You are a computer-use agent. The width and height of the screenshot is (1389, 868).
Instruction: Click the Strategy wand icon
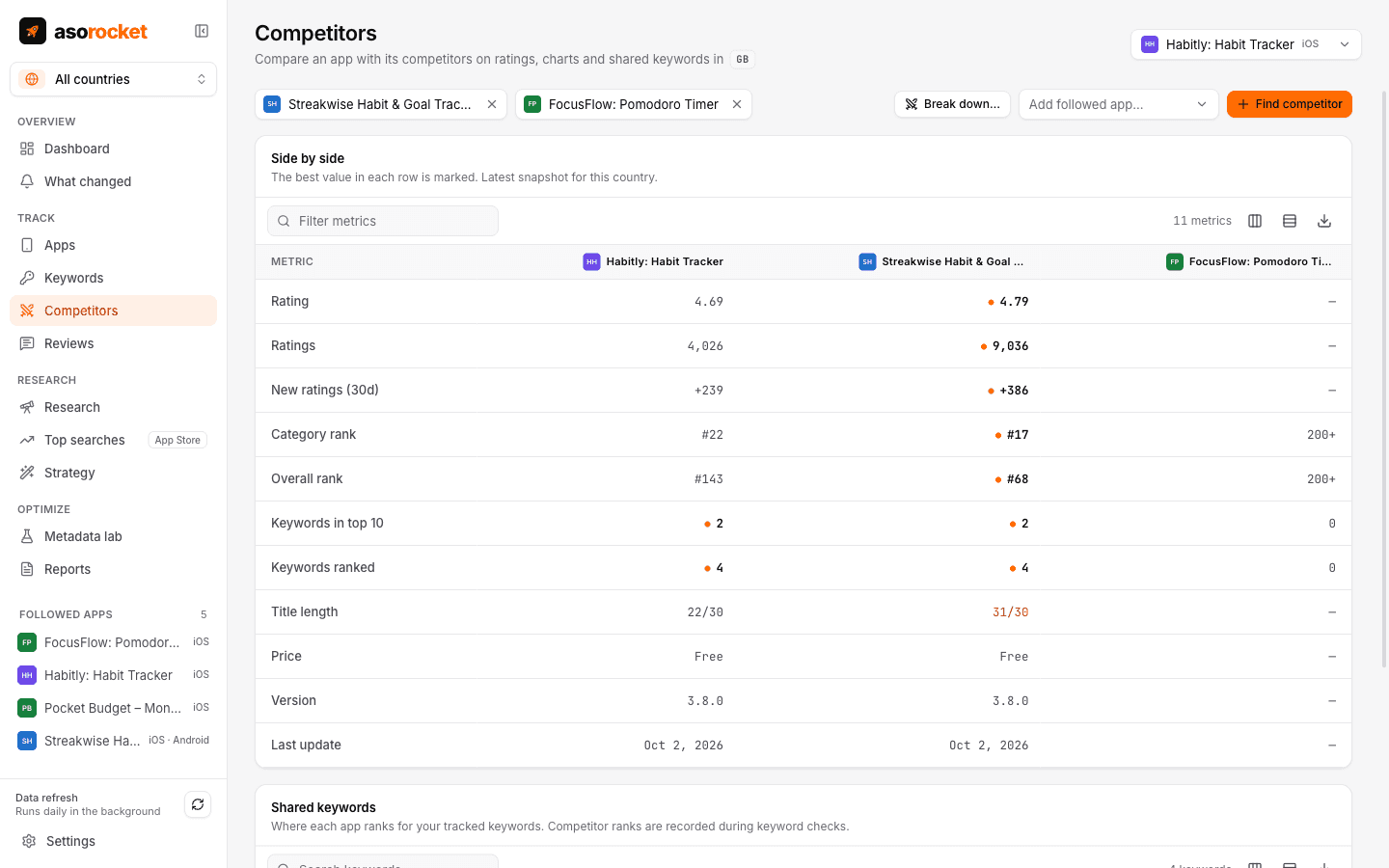[27, 473]
